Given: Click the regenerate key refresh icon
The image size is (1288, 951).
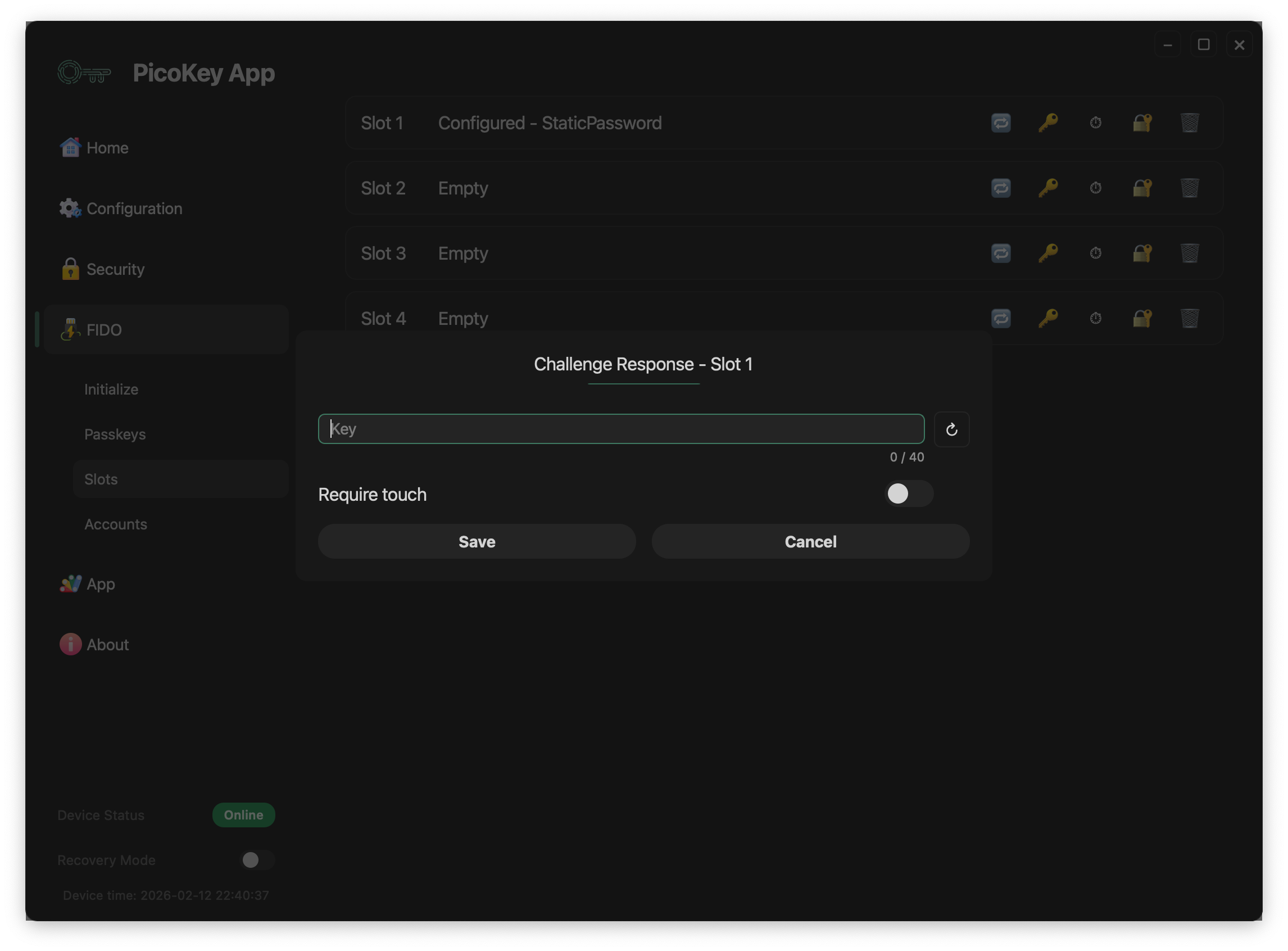Looking at the screenshot, I should pyautogui.click(x=951, y=429).
